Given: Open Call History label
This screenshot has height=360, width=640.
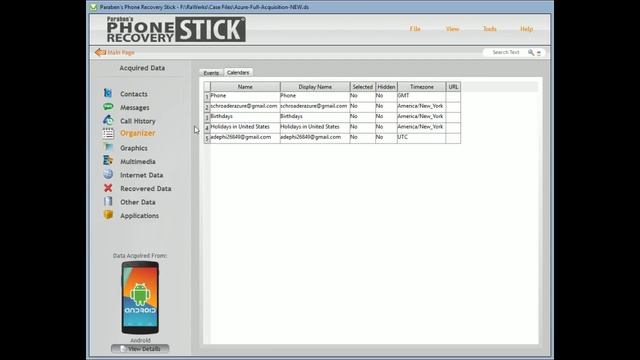Looking at the screenshot, I should [x=138, y=121].
